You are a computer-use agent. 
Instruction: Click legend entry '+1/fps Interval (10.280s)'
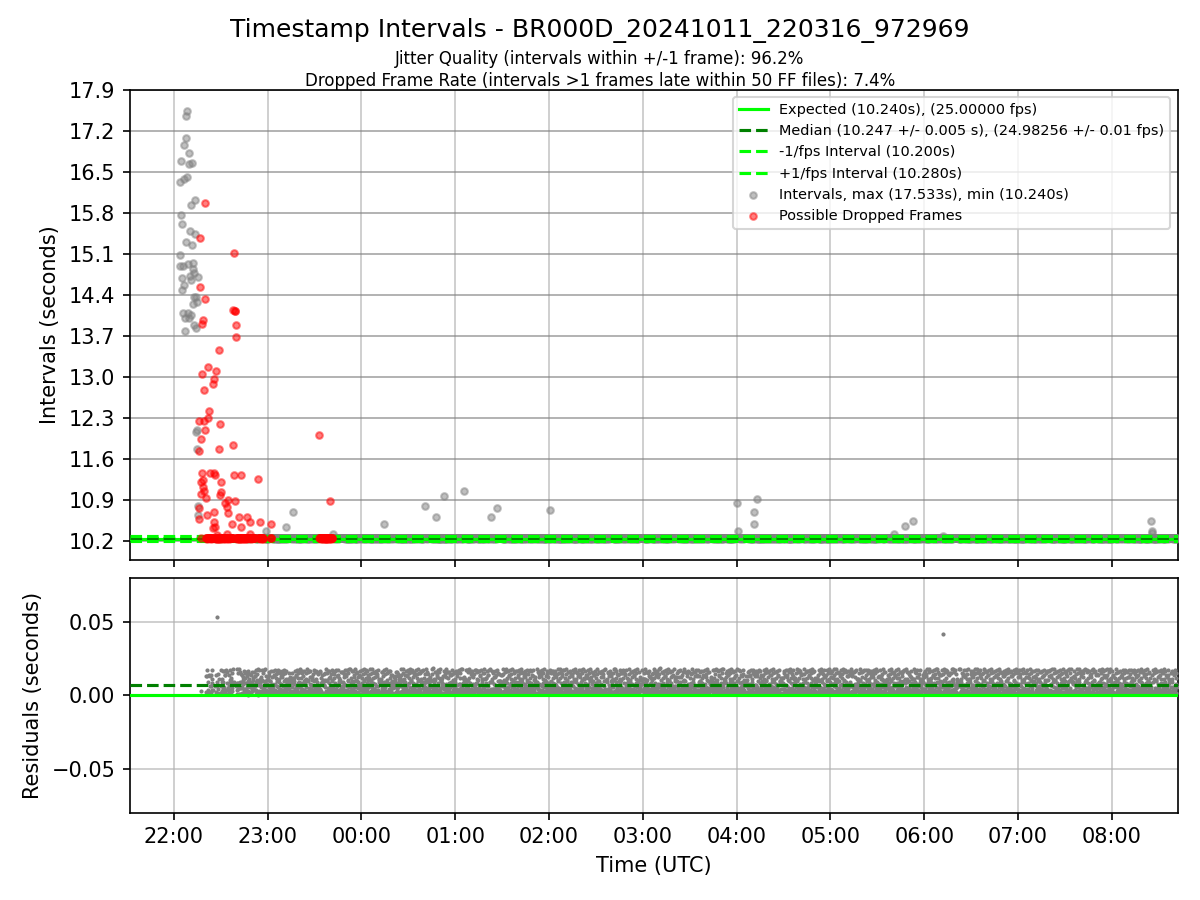point(870,173)
